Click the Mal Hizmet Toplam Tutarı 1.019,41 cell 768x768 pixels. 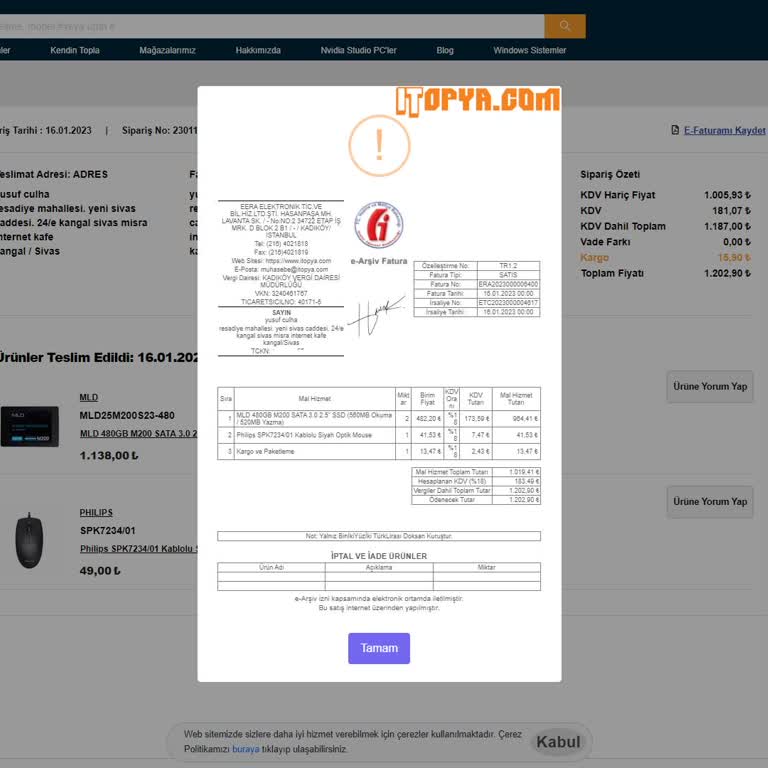pos(517,472)
